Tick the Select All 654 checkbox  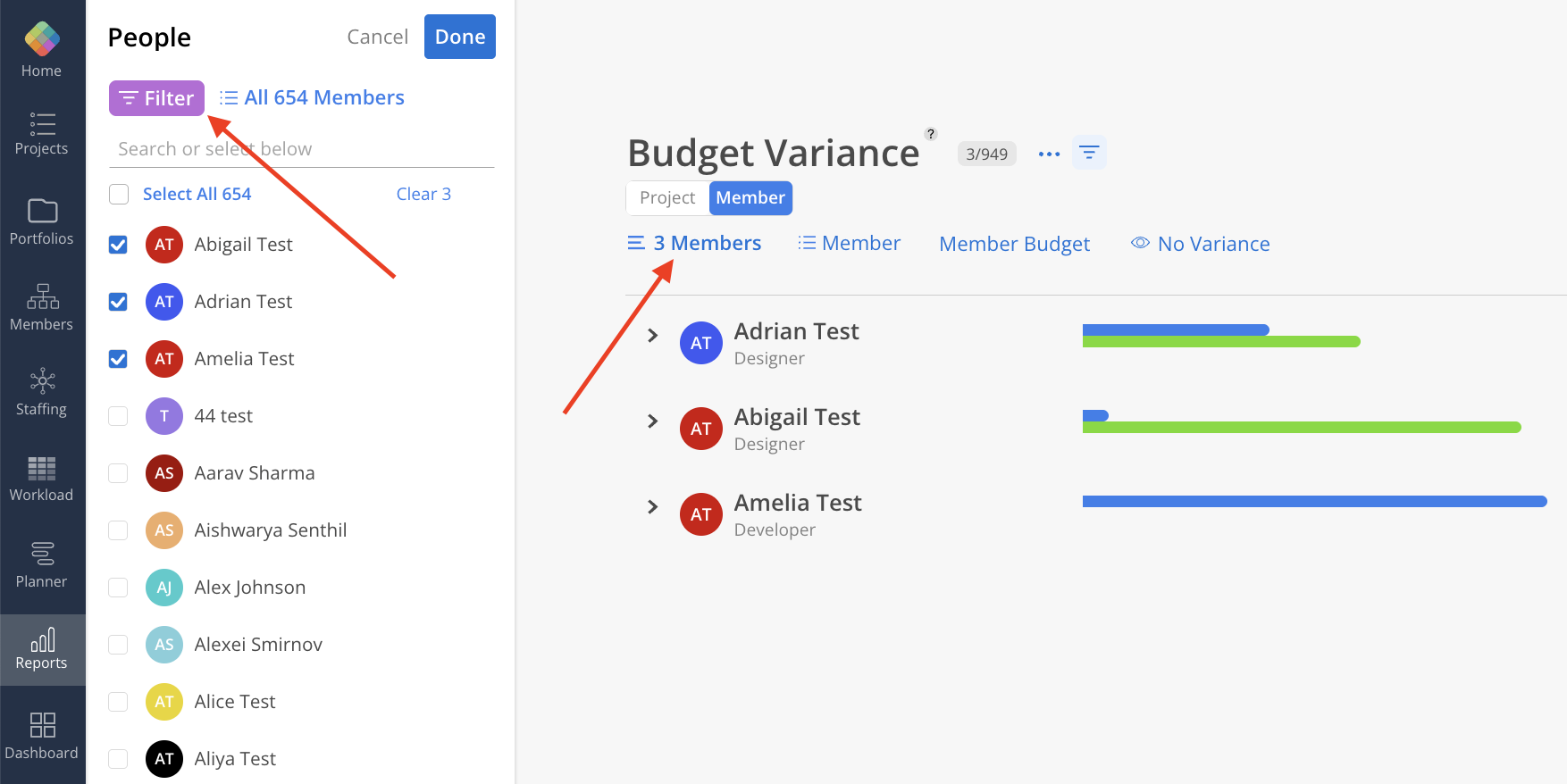point(119,194)
